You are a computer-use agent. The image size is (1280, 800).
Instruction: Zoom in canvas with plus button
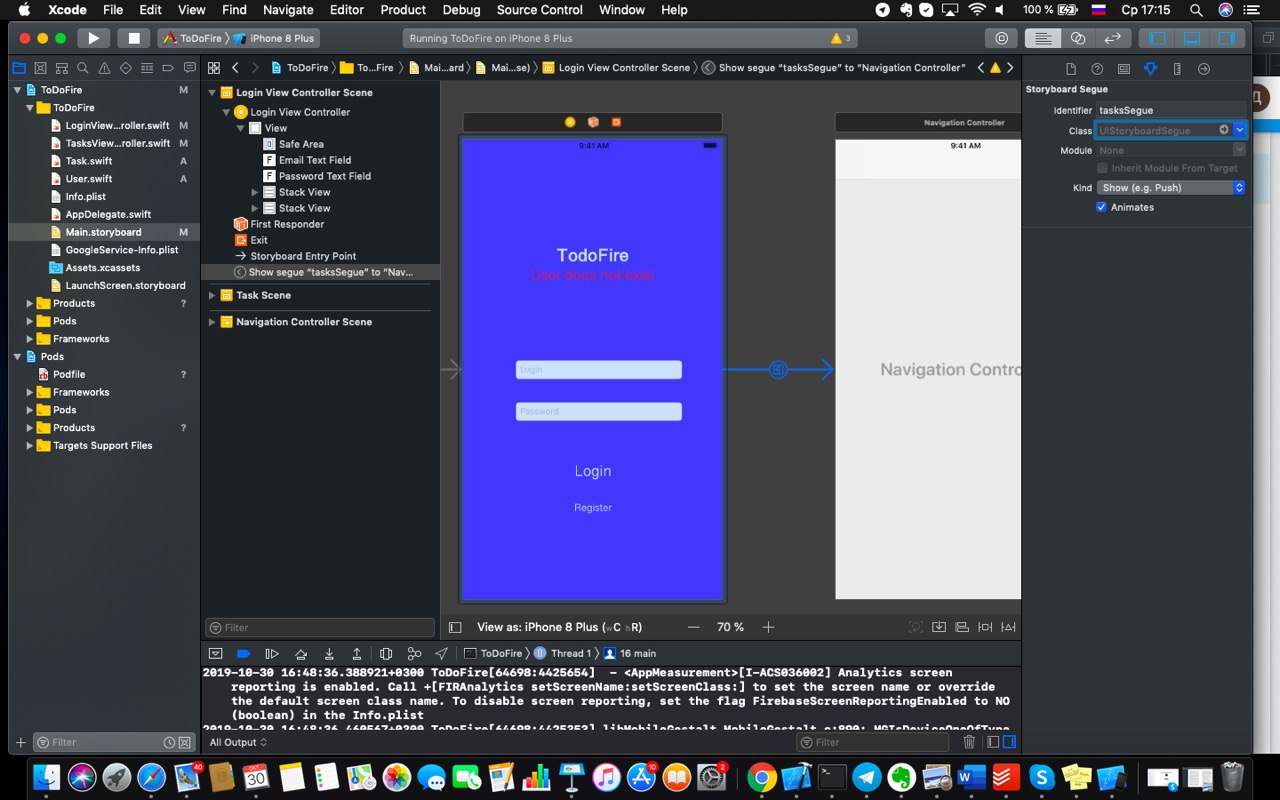pos(768,627)
